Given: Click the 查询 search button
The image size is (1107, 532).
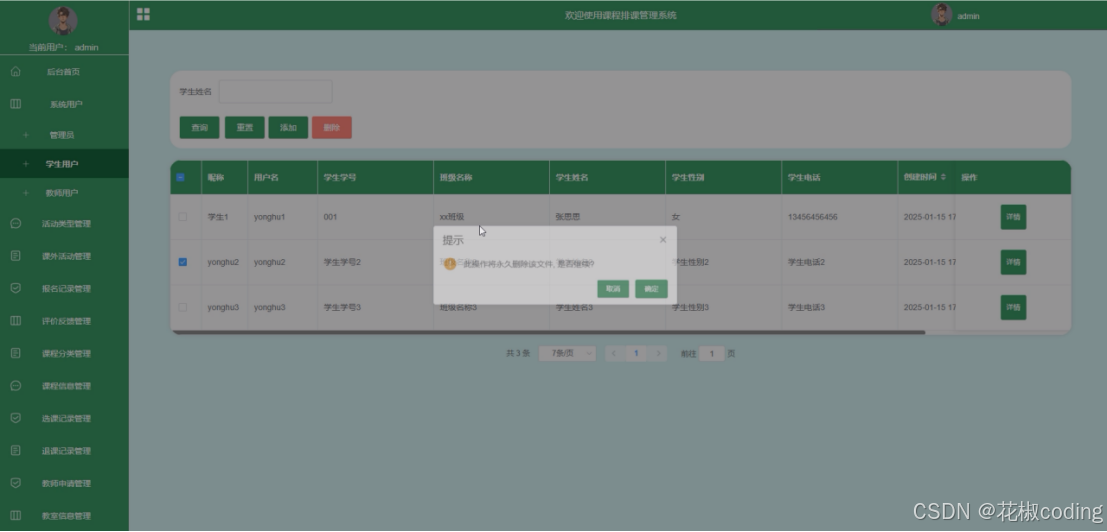Looking at the screenshot, I should pos(199,128).
